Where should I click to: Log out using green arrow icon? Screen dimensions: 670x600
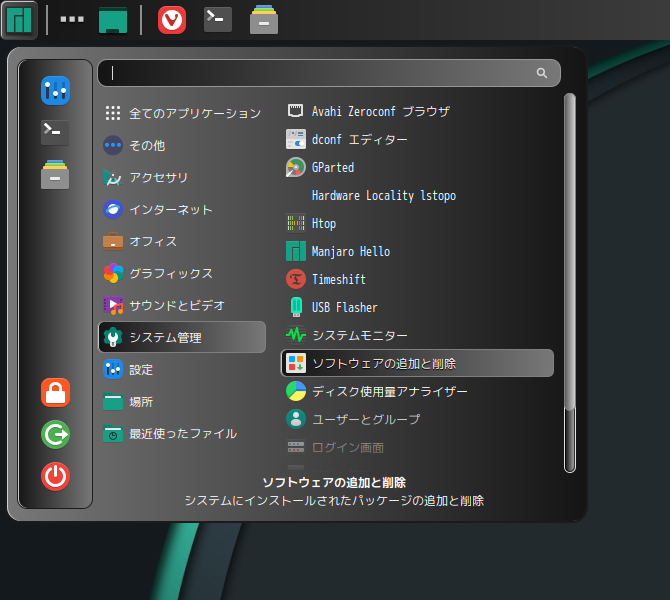click(x=56, y=435)
